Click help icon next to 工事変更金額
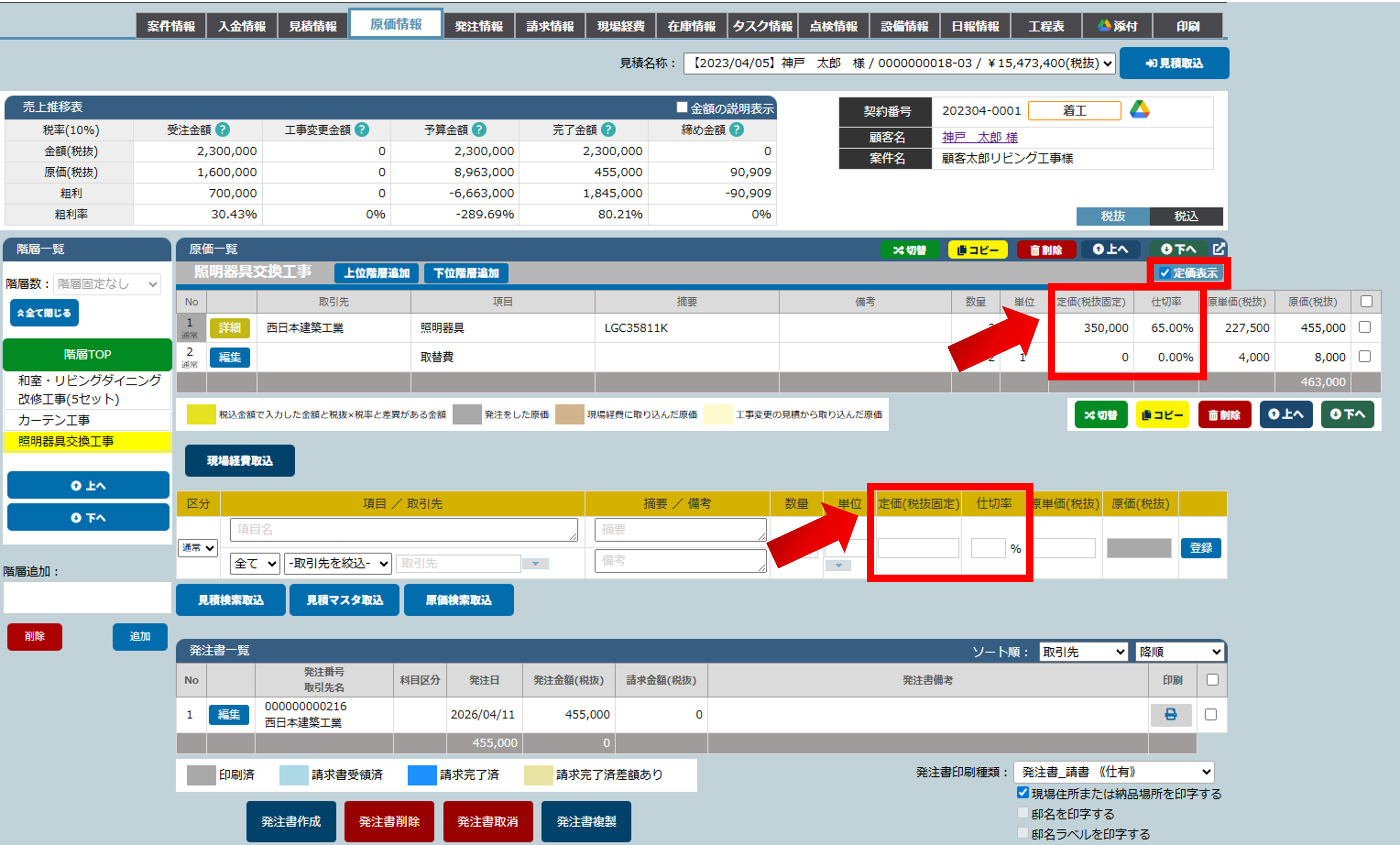This screenshot has width=1400, height=845. [362, 130]
